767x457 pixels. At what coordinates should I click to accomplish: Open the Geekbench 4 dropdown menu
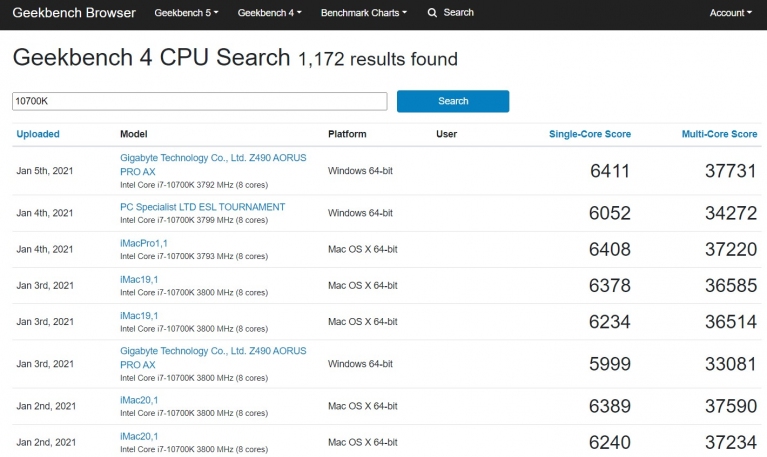point(270,13)
